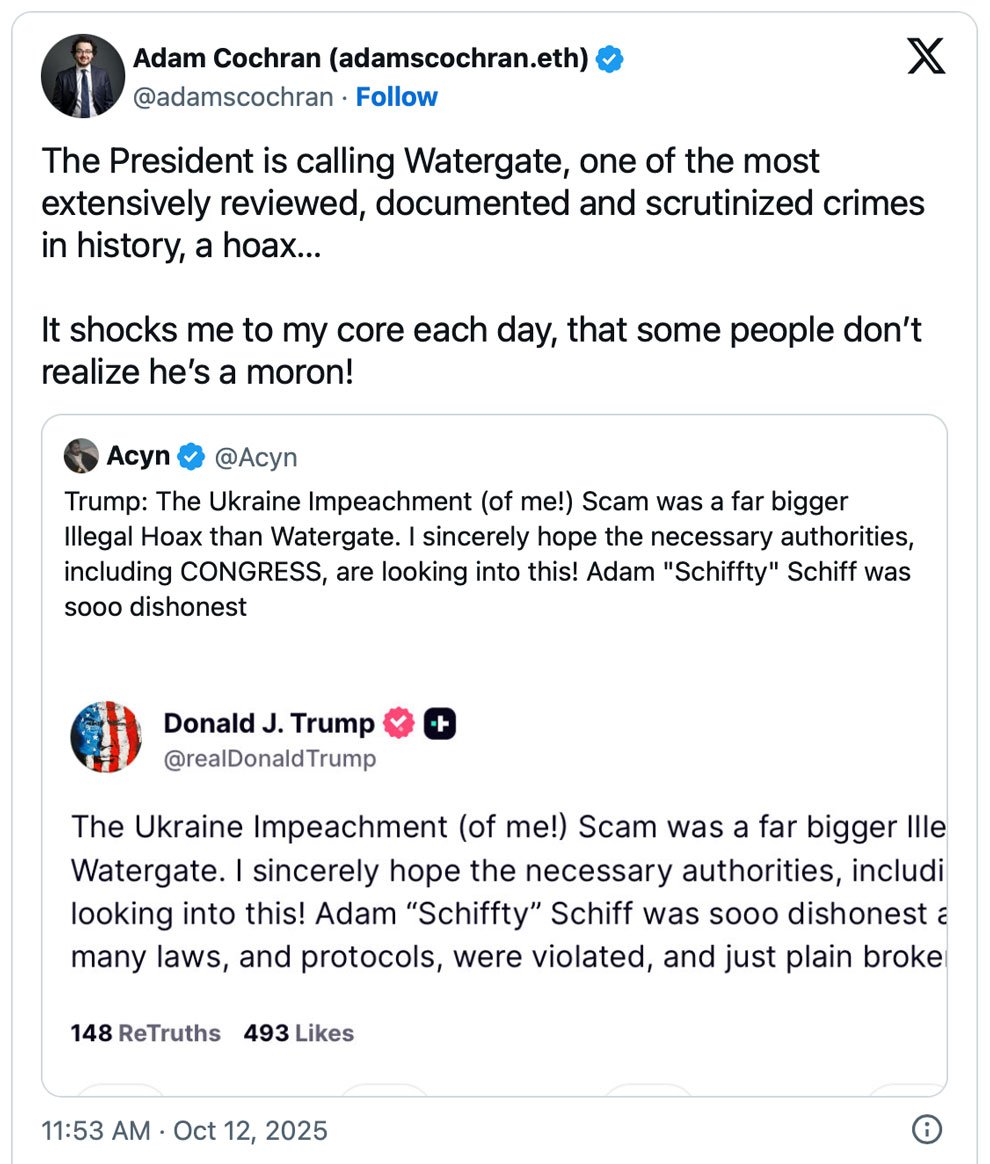
Task: Click the @Acyn handle
Action: (x=256, y=457)
